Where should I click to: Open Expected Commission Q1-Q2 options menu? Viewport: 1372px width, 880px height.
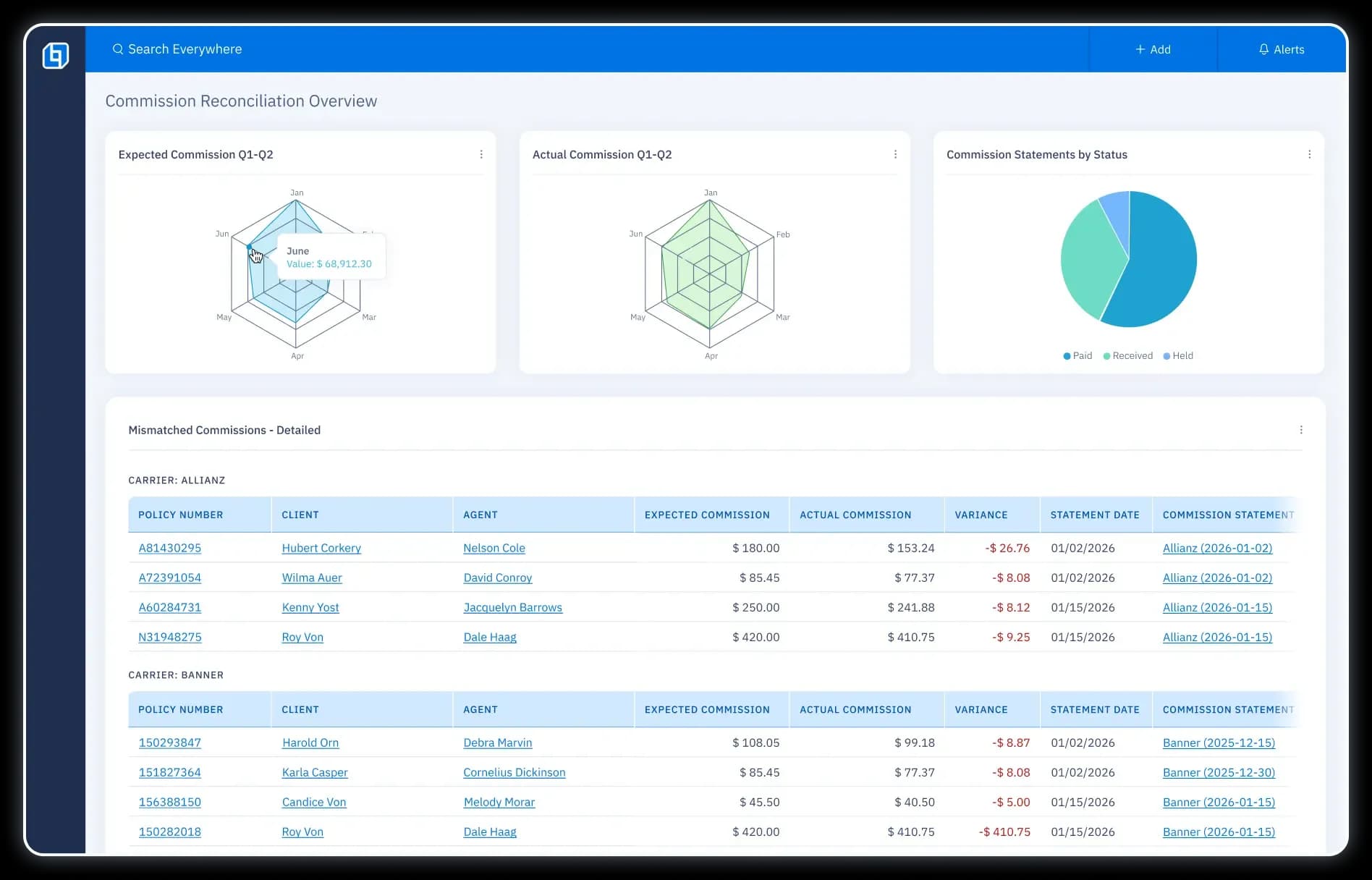coord(481,154)
